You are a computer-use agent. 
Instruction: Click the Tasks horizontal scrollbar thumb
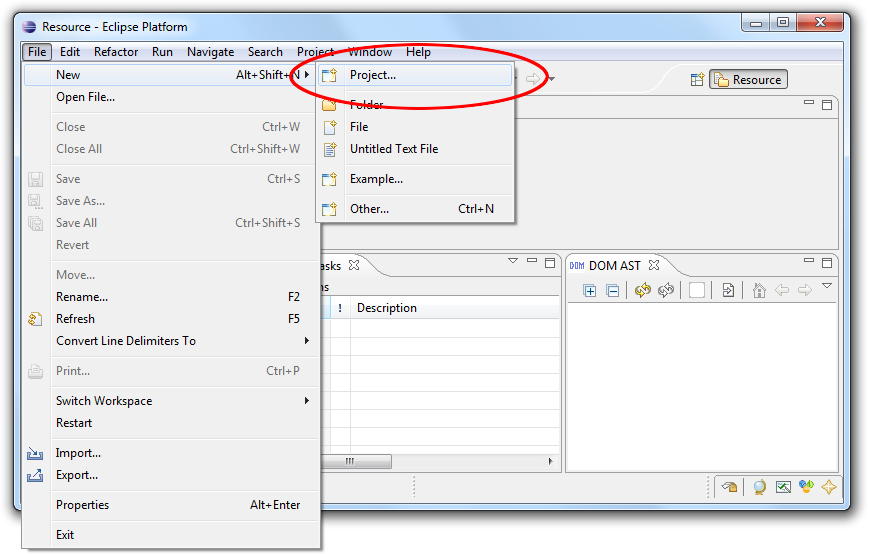(x=356, y=461)
